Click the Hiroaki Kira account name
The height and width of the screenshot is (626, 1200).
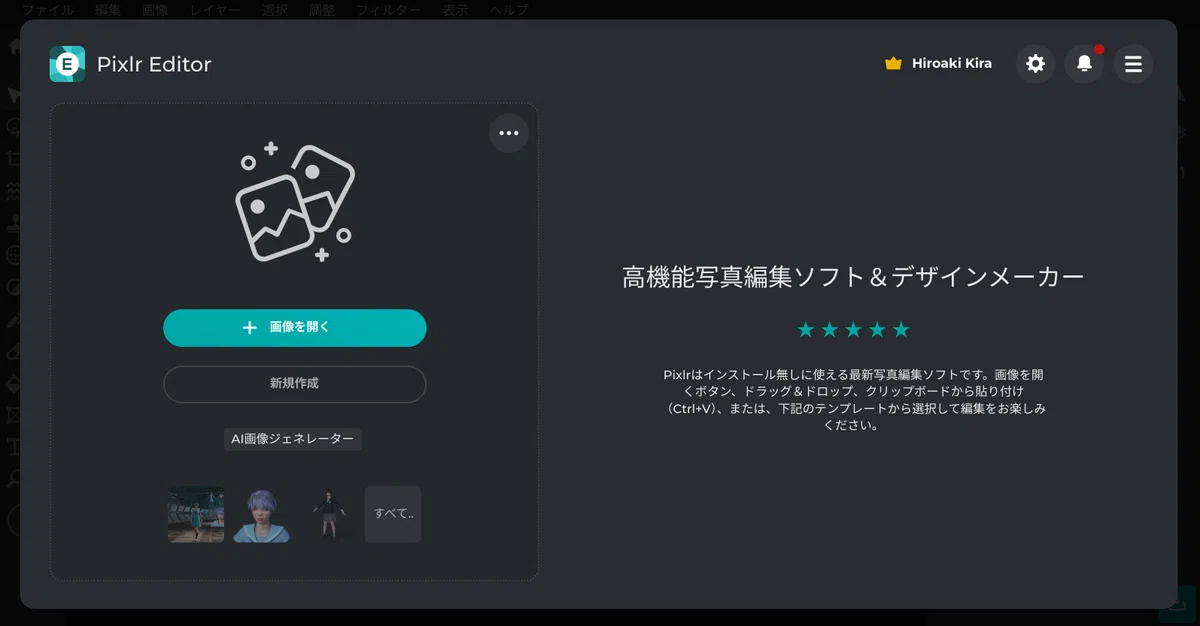[952, 64]
